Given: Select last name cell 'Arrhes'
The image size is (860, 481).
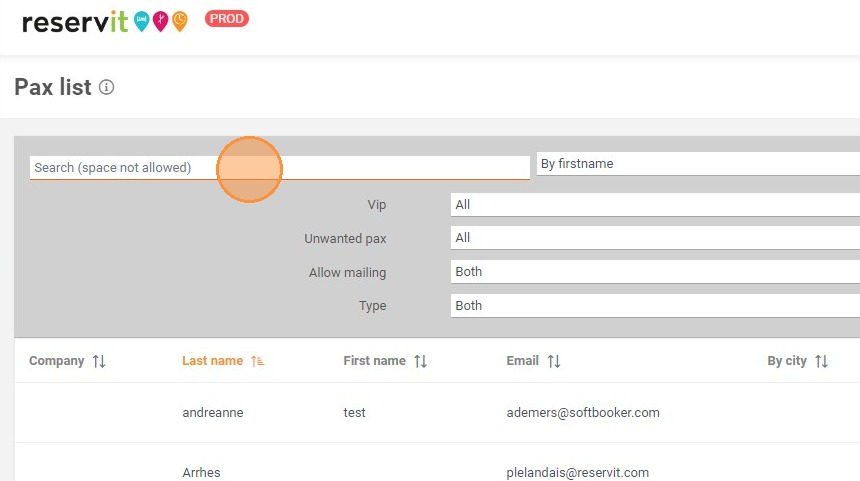Looking at the screenshot, I should (201, 472).
